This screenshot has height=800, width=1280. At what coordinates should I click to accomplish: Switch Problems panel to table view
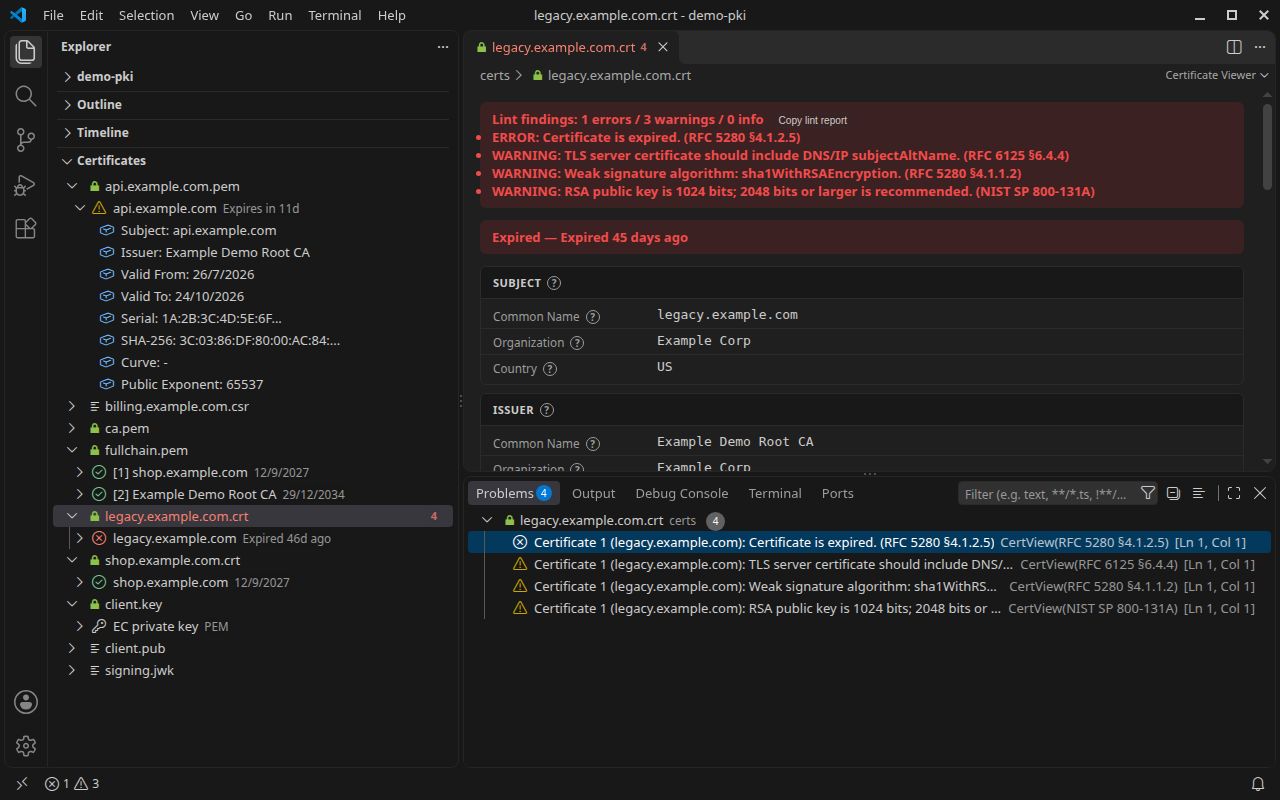[x=1198, y=493]
